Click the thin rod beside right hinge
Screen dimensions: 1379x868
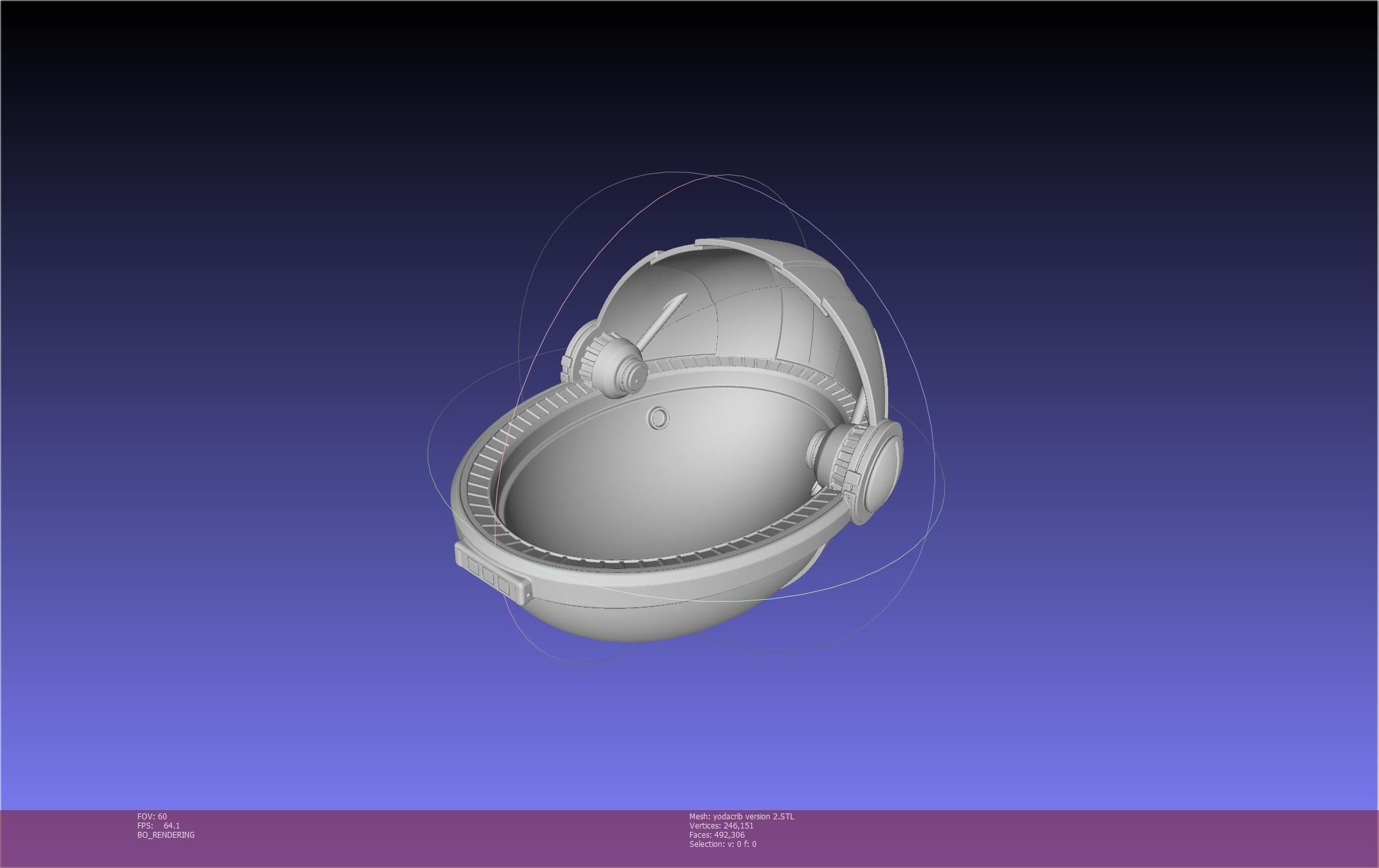pyautogui.click(x=859, y=404)
